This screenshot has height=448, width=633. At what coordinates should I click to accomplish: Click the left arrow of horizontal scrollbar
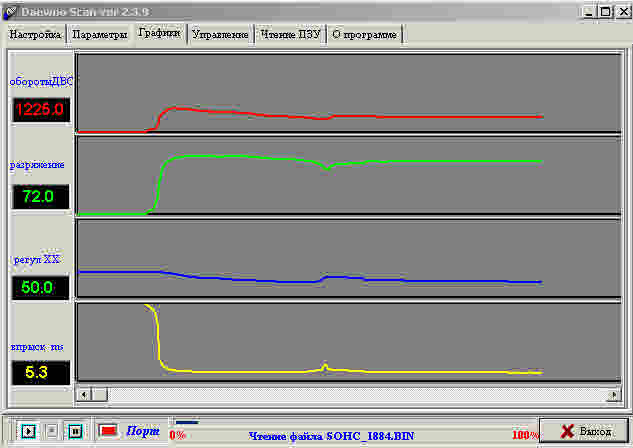pyautogui.click(x=83, y=392)
